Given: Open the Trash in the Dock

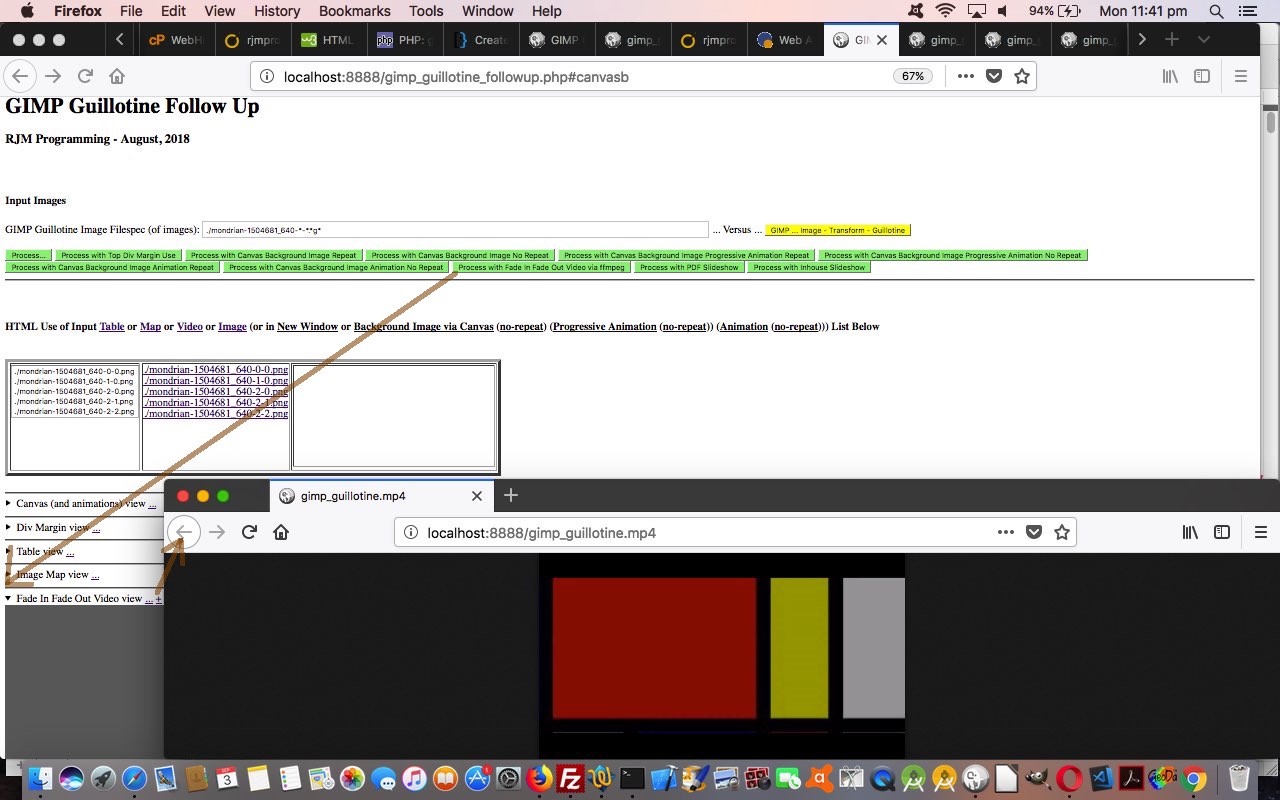Looking at the screenshot, I should click(x=1240, y=778).
